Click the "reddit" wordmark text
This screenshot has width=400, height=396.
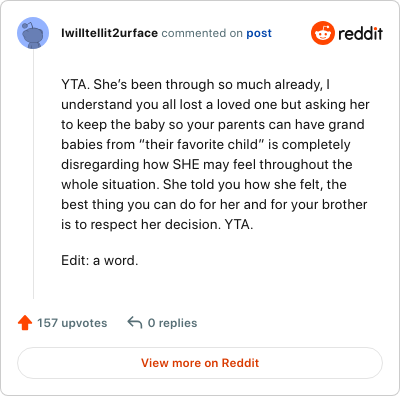(x=360, y=33)
